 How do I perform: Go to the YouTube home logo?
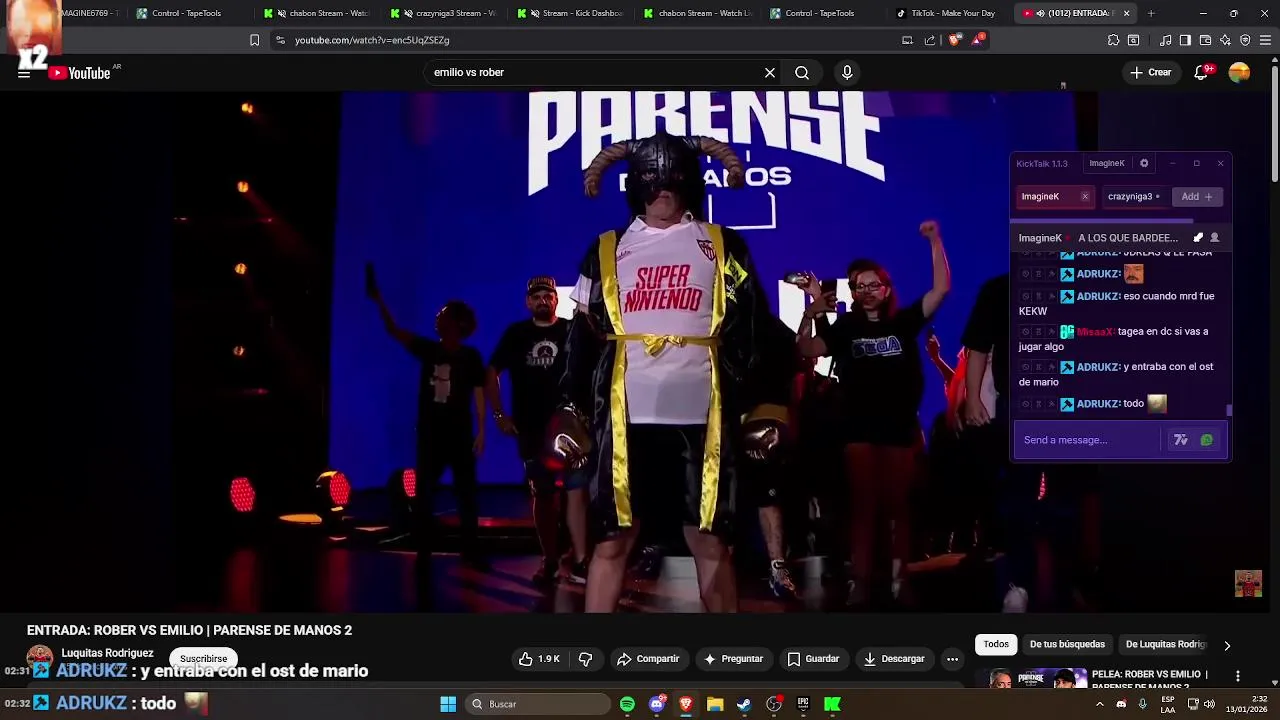pyautogui.click(x=80, y=73)
